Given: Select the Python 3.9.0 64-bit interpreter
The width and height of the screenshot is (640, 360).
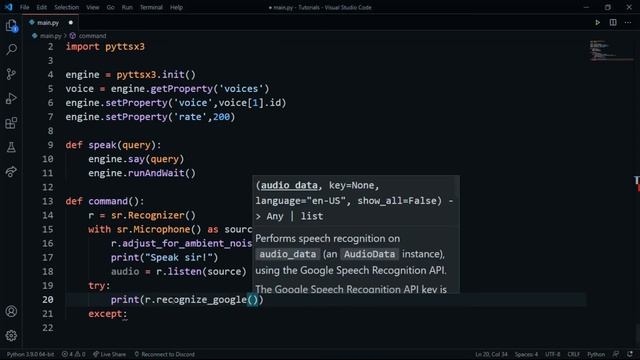Looking at the screenshot, I should 30,354.
